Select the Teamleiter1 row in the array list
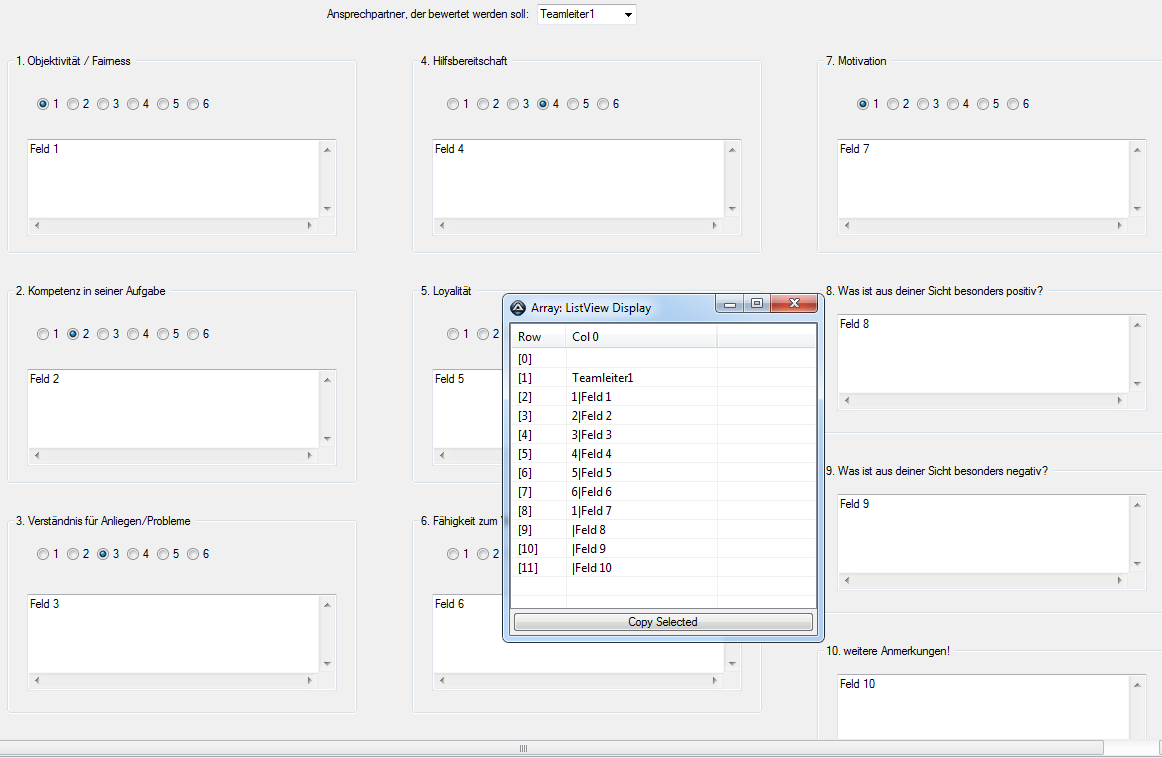The width and height of the screenshot is (1162, 758). point(602,378)
